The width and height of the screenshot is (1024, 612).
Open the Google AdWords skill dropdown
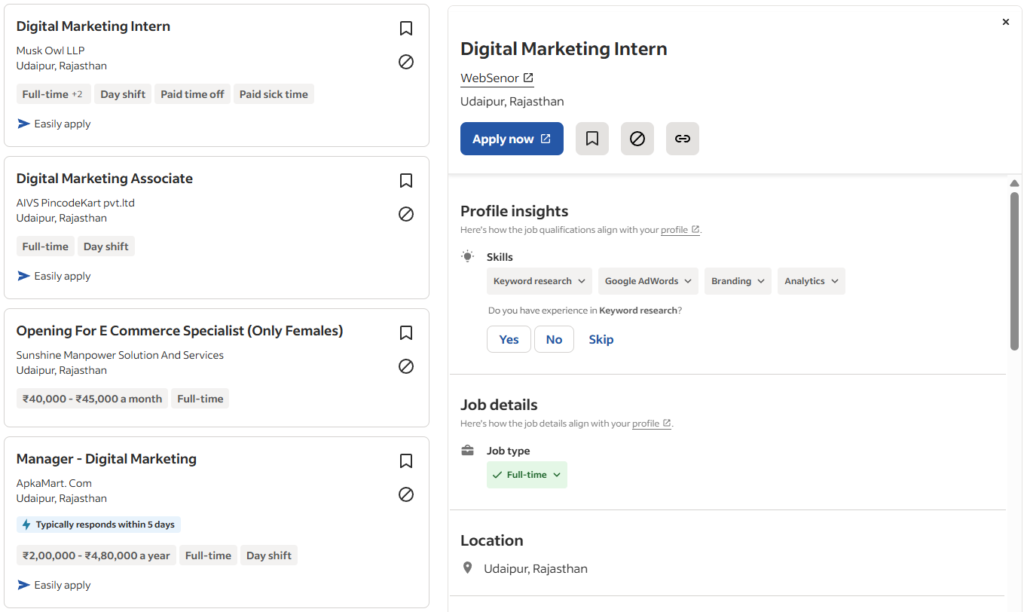click(648, 281)
